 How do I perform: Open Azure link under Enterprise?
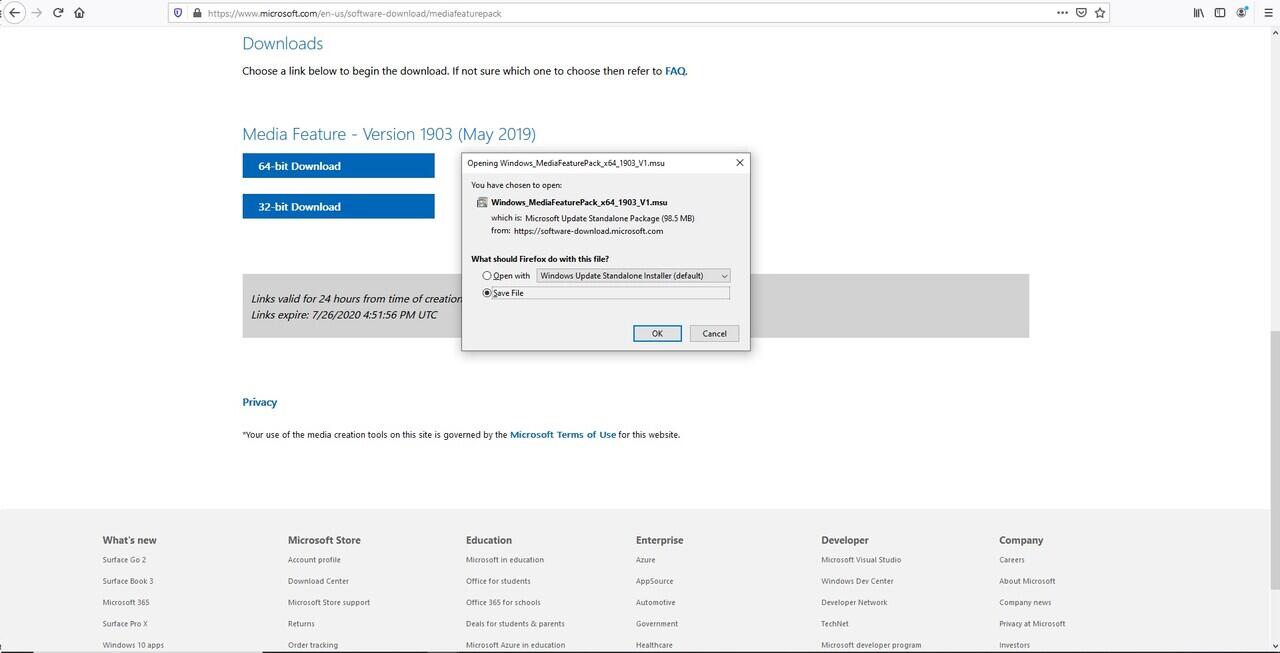[646, 560]
